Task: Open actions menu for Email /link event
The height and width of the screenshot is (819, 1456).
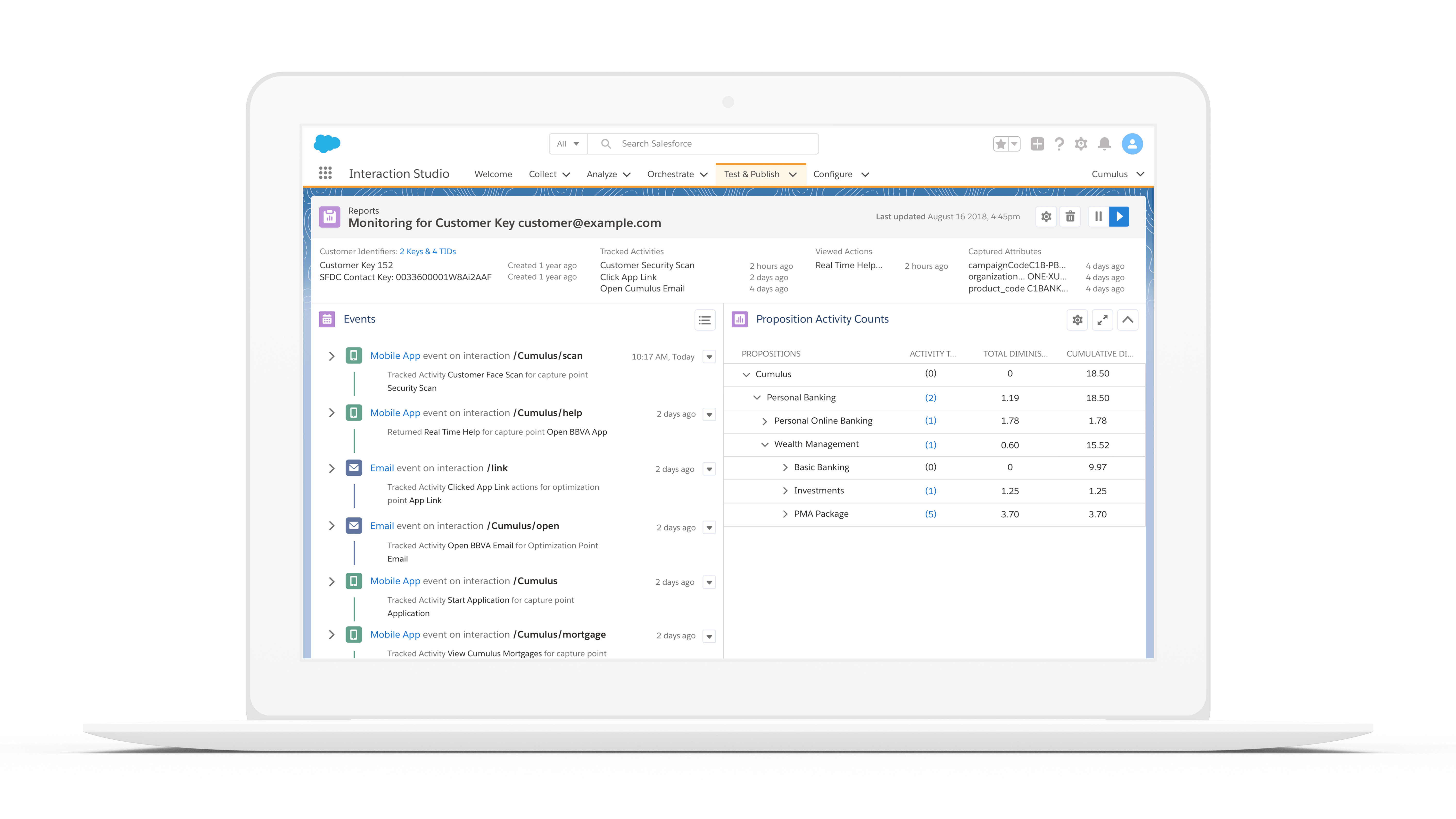Action: tap(709, 469)
